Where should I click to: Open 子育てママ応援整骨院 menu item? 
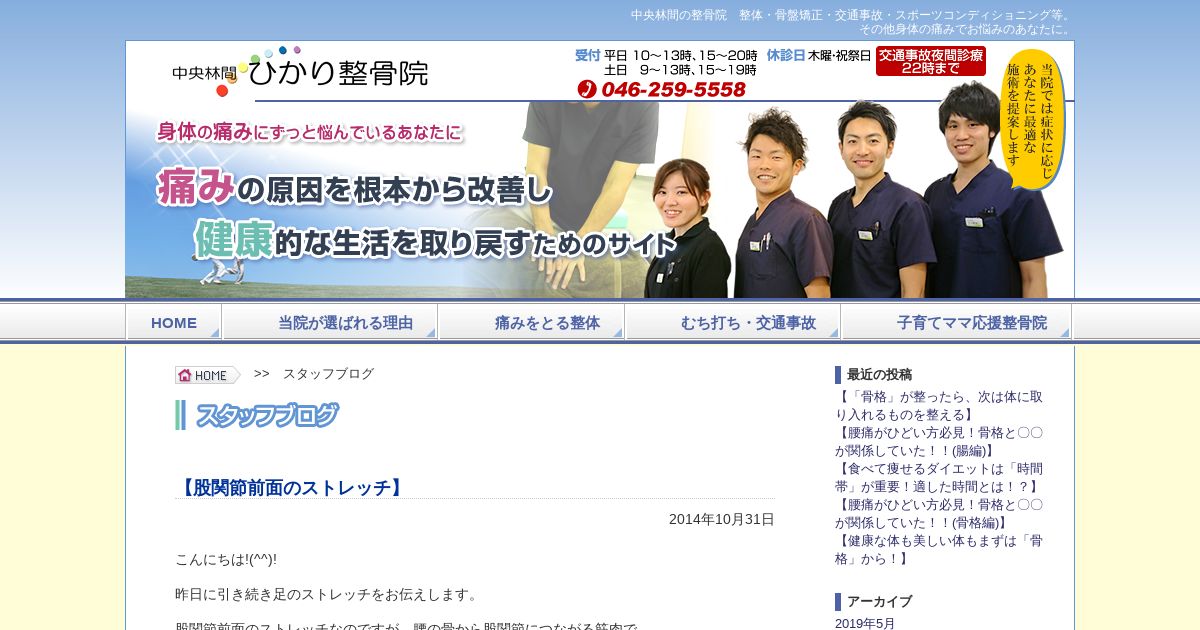(x=957, y=322)
